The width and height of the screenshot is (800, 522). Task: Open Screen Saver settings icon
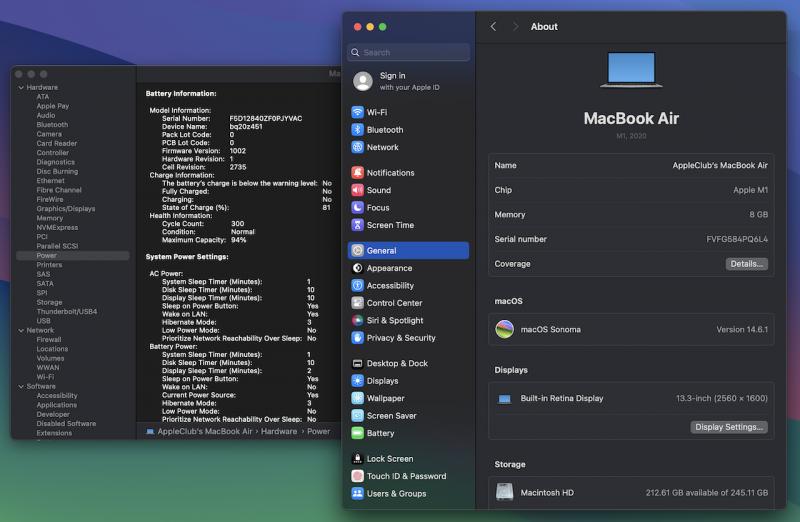click(358, 415)
